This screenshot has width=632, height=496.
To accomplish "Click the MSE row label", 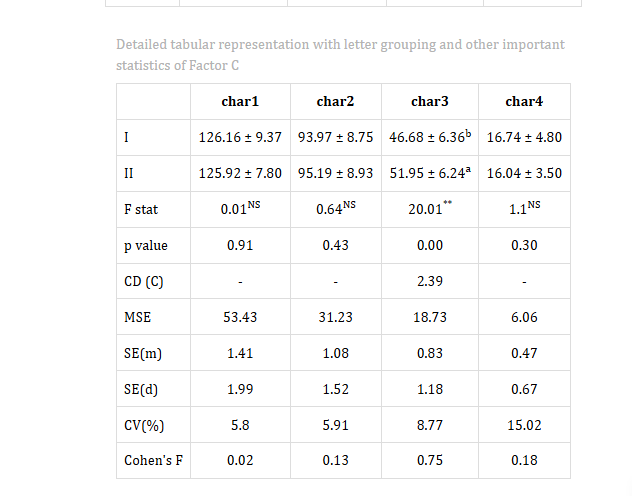I will pos(137,317).
